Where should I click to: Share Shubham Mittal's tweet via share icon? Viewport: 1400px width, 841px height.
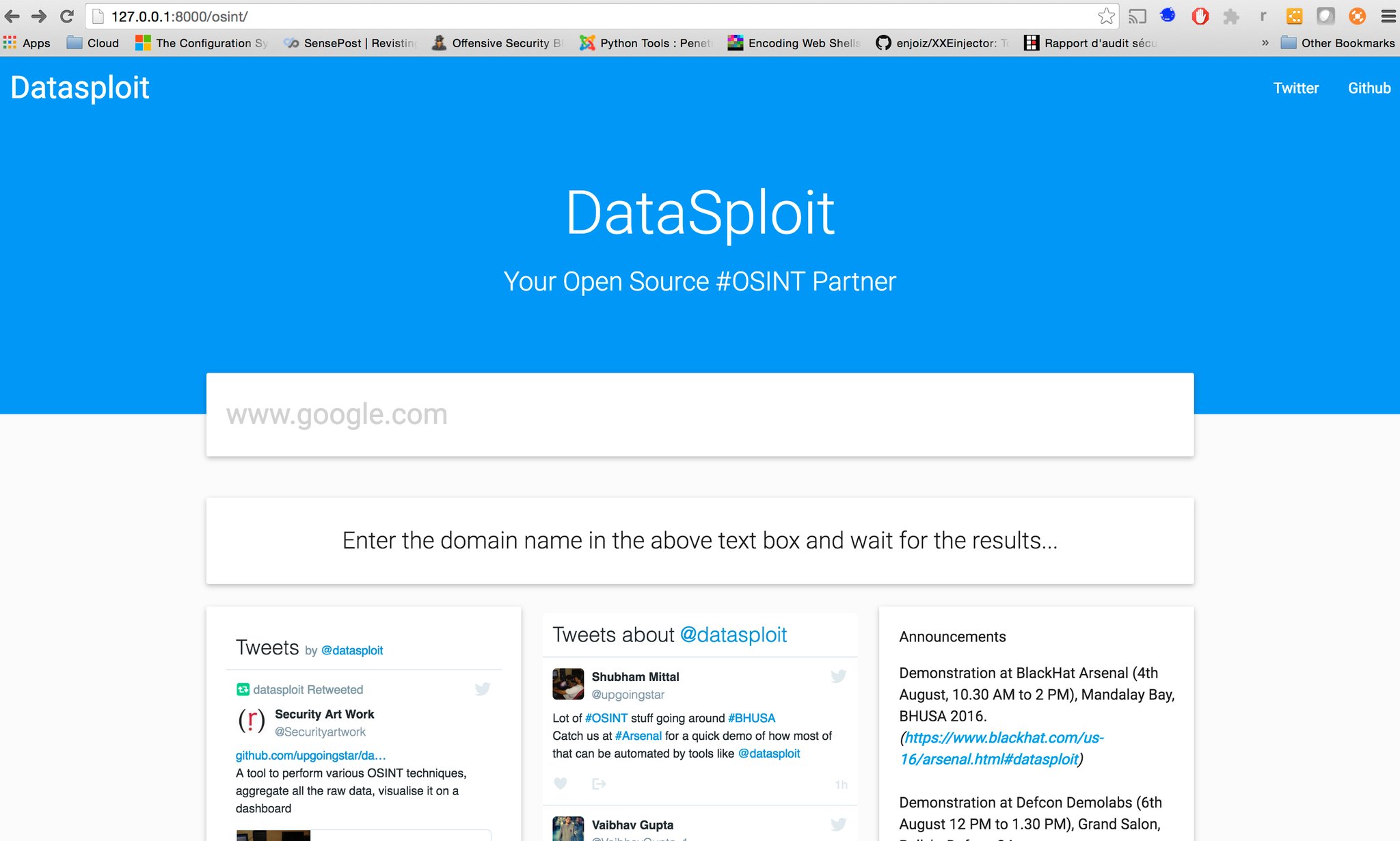click(599, 784)
